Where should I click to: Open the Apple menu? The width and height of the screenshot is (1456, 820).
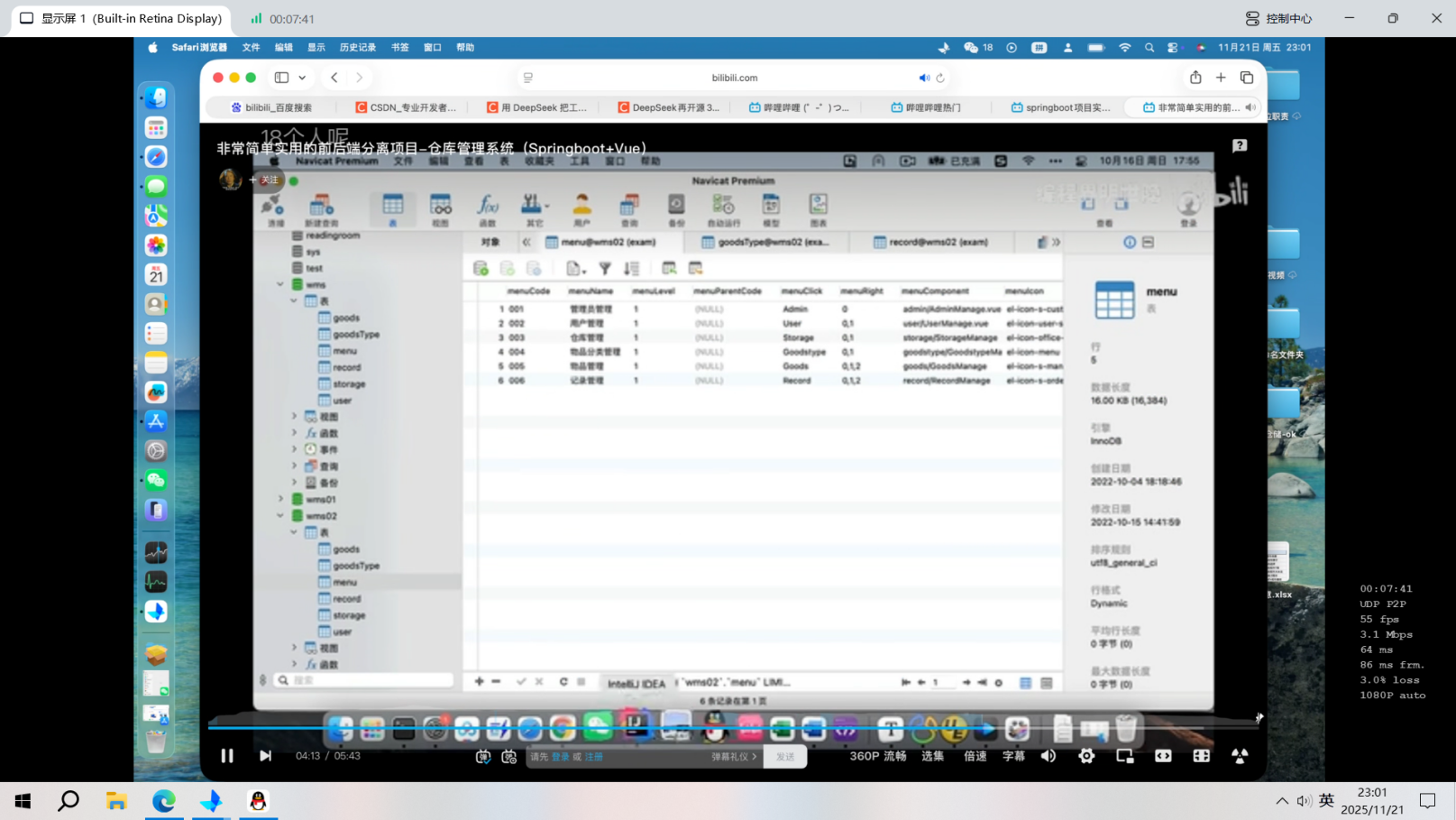click(x=152, y=47)
